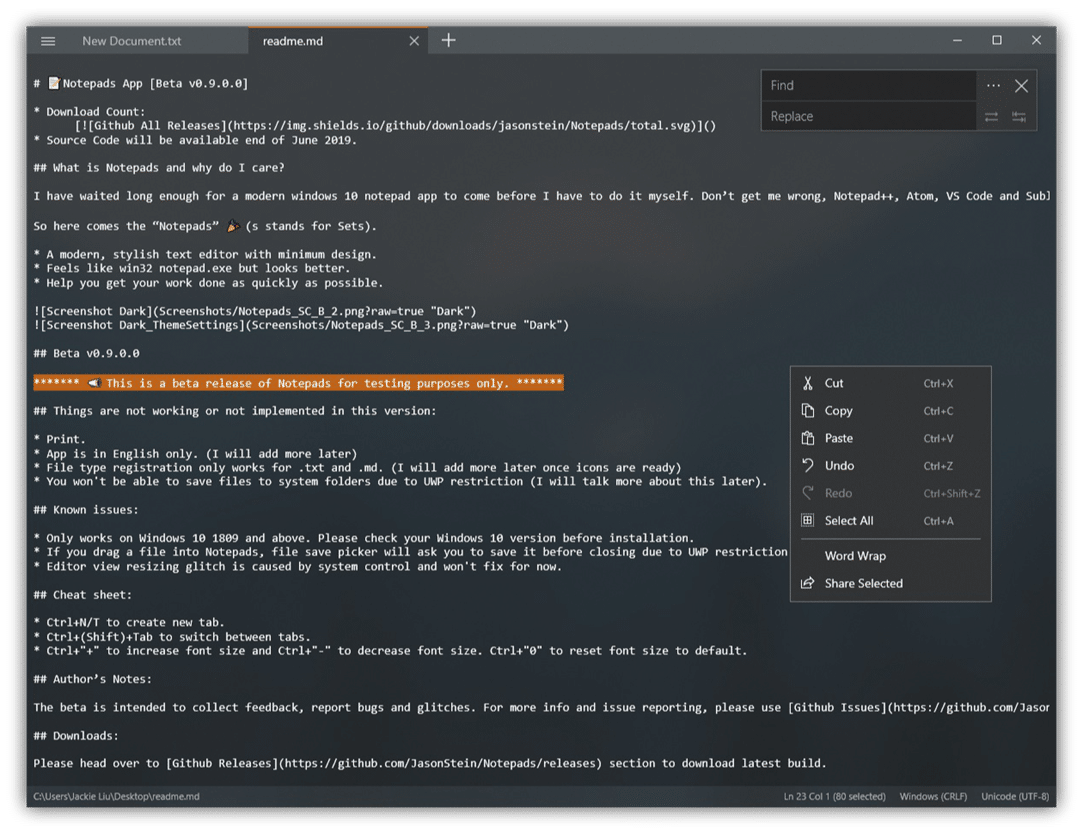
Task: Click the replace all icon
Action: click(1019, 117)
